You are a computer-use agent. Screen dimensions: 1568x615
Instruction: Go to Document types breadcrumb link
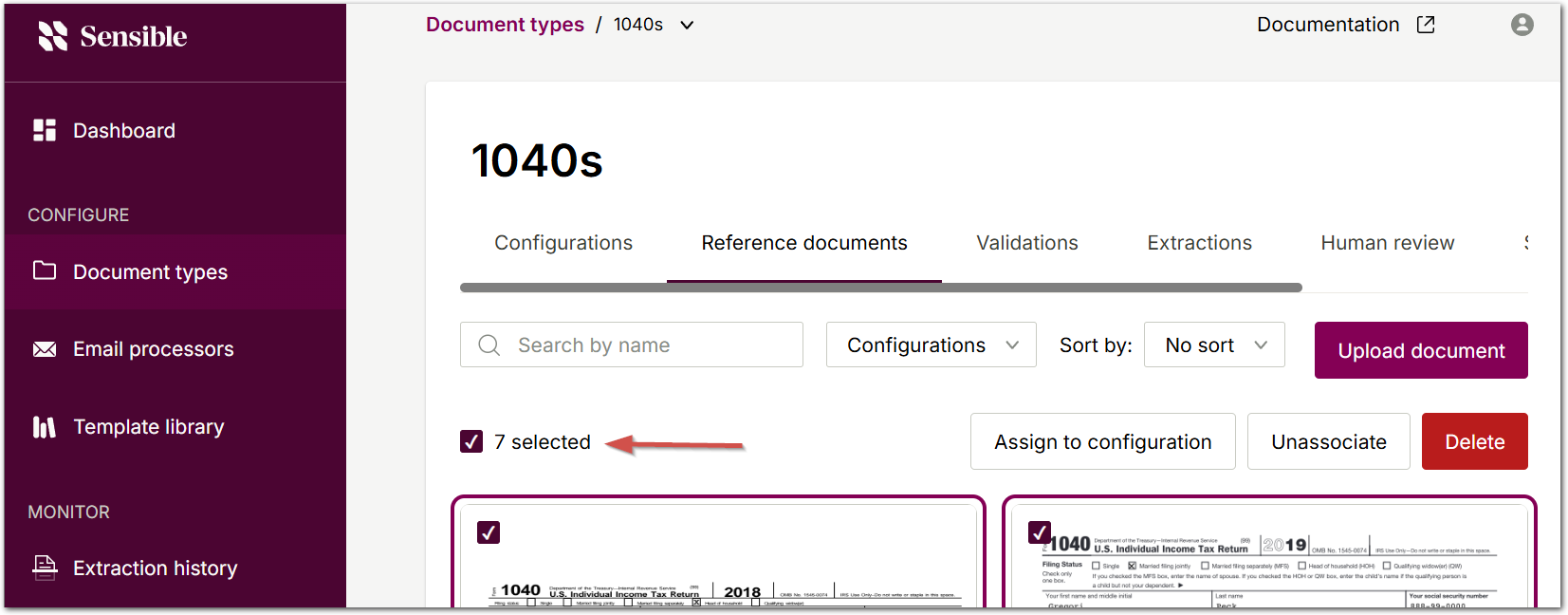coord(505,25)
